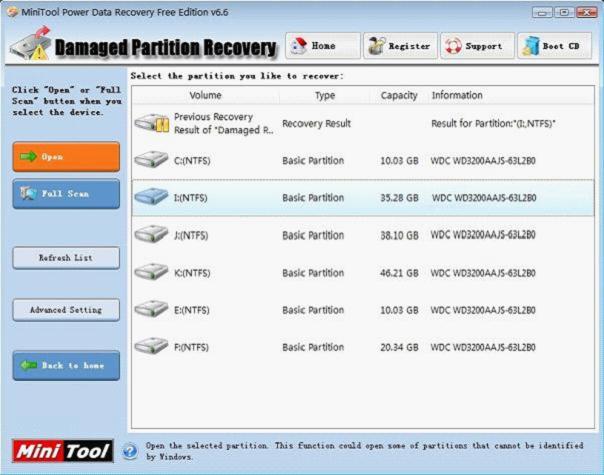Sort by the Capacity column header
This screenshot has width=604, height=475.
point(399,95)
